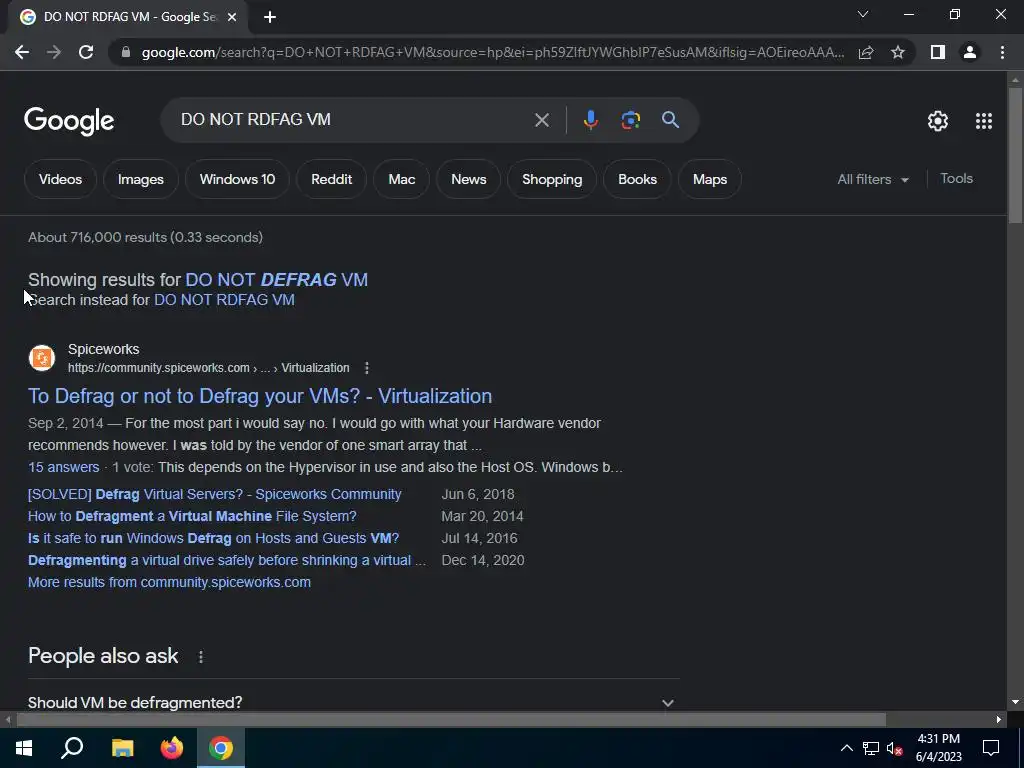
Task: Open search Tools
Action: click(956, 178)
